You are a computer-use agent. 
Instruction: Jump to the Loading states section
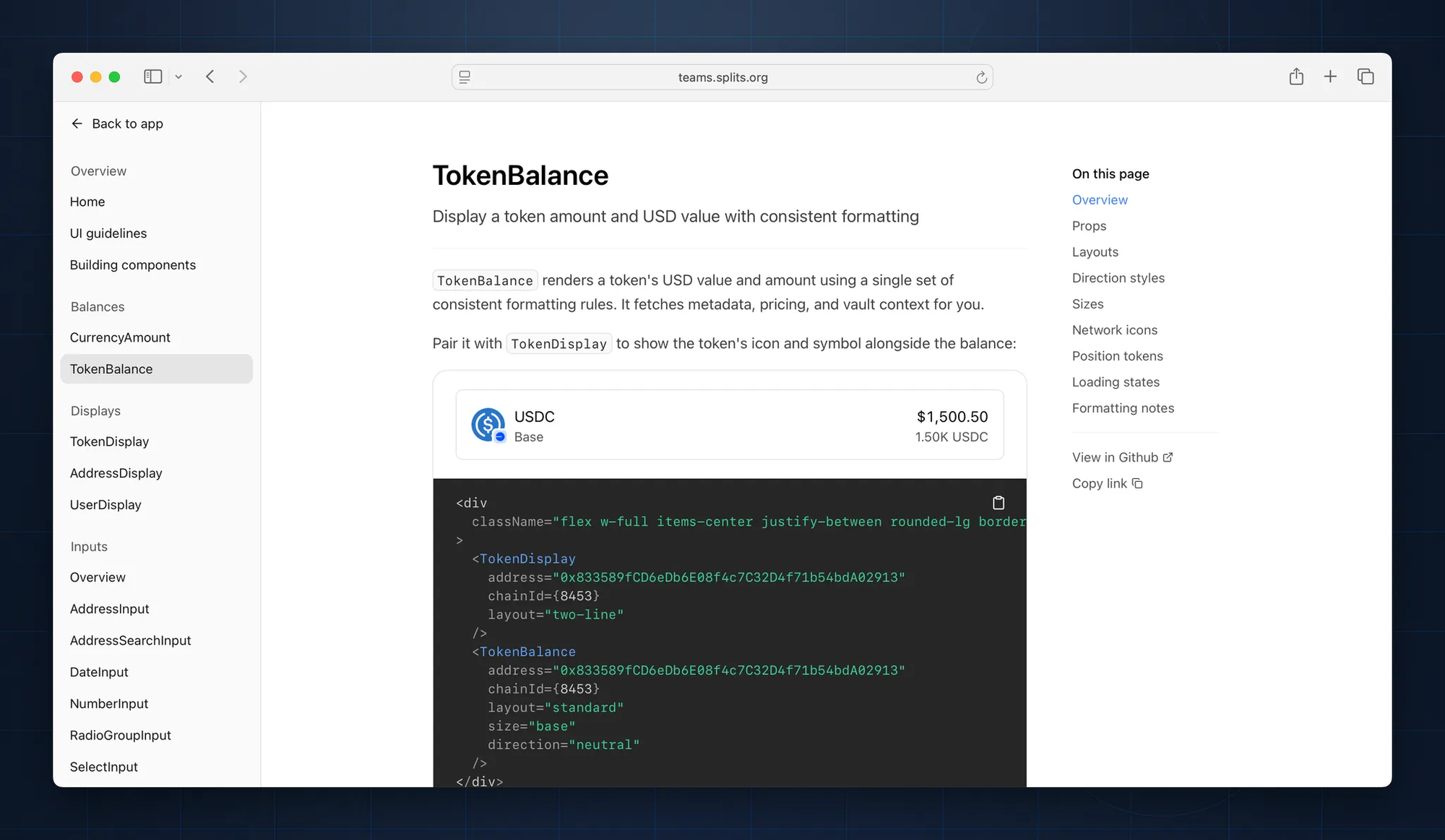1116,382
